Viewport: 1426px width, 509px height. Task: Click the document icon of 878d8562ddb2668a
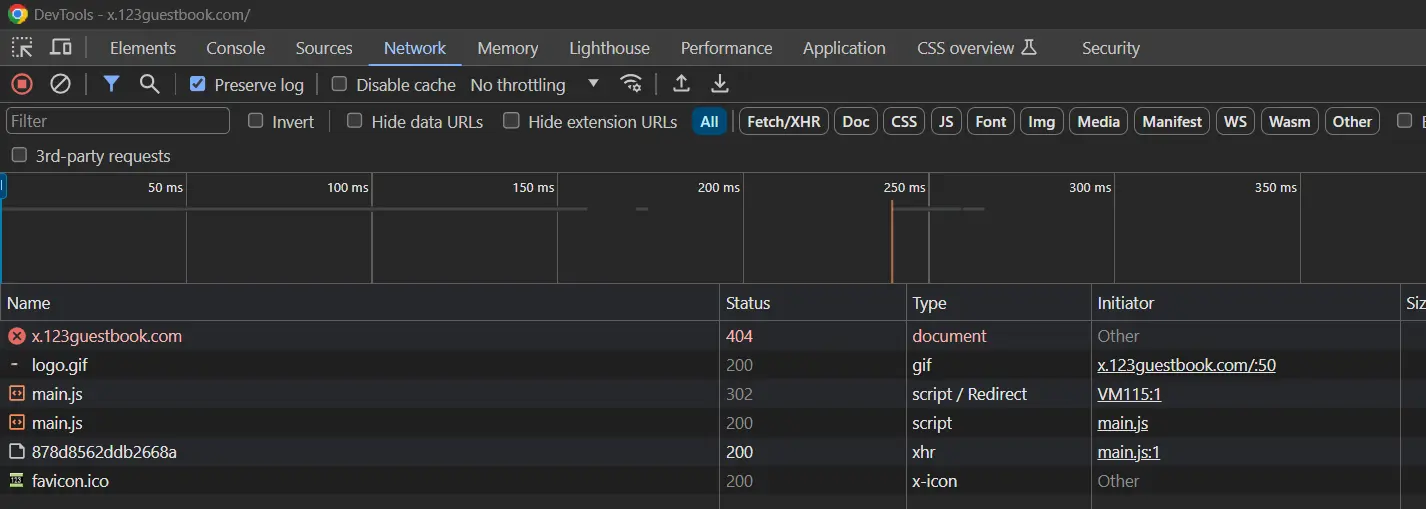coord(16,452)
